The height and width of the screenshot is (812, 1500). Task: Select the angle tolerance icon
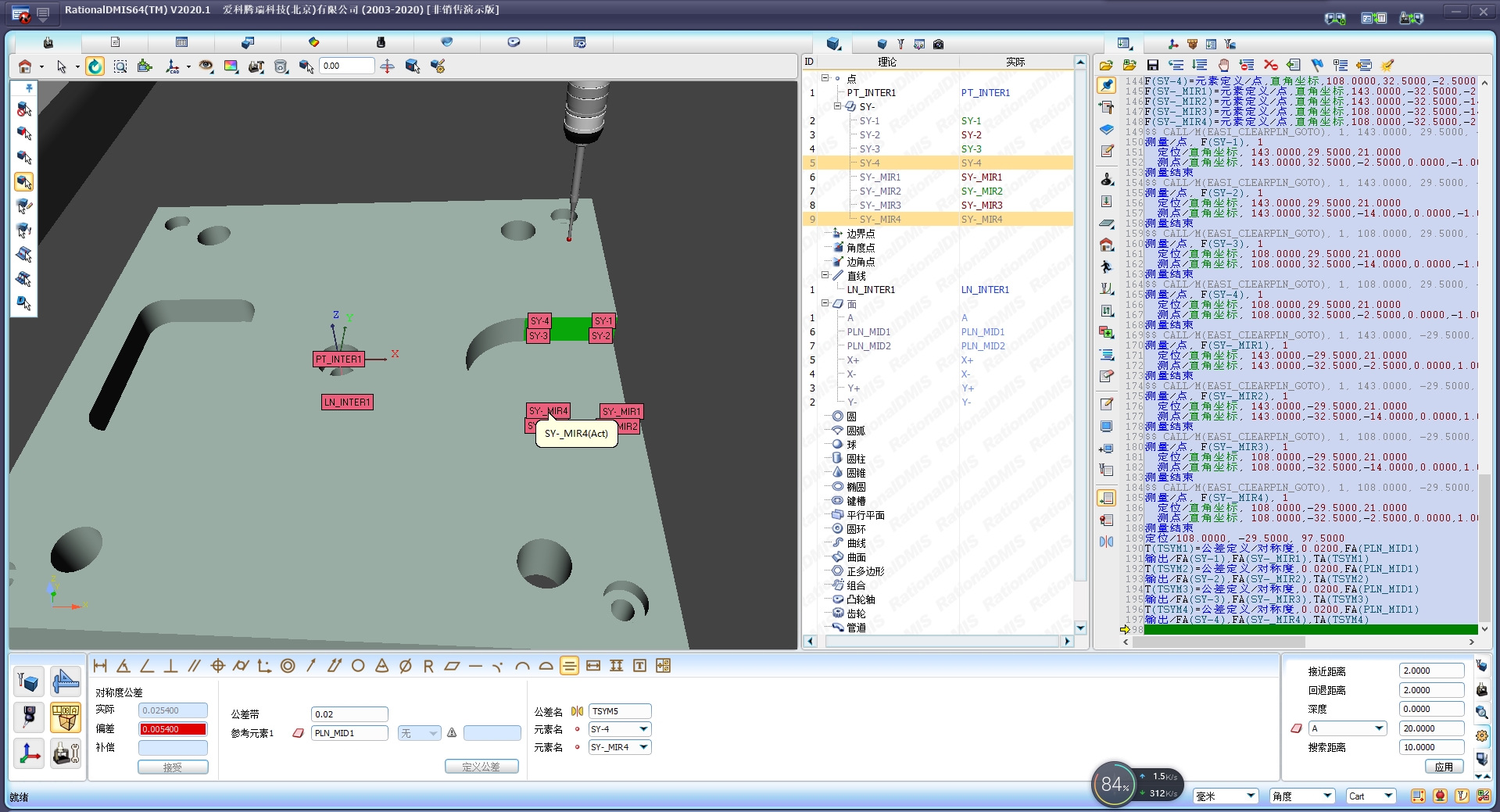coord(147,666)
